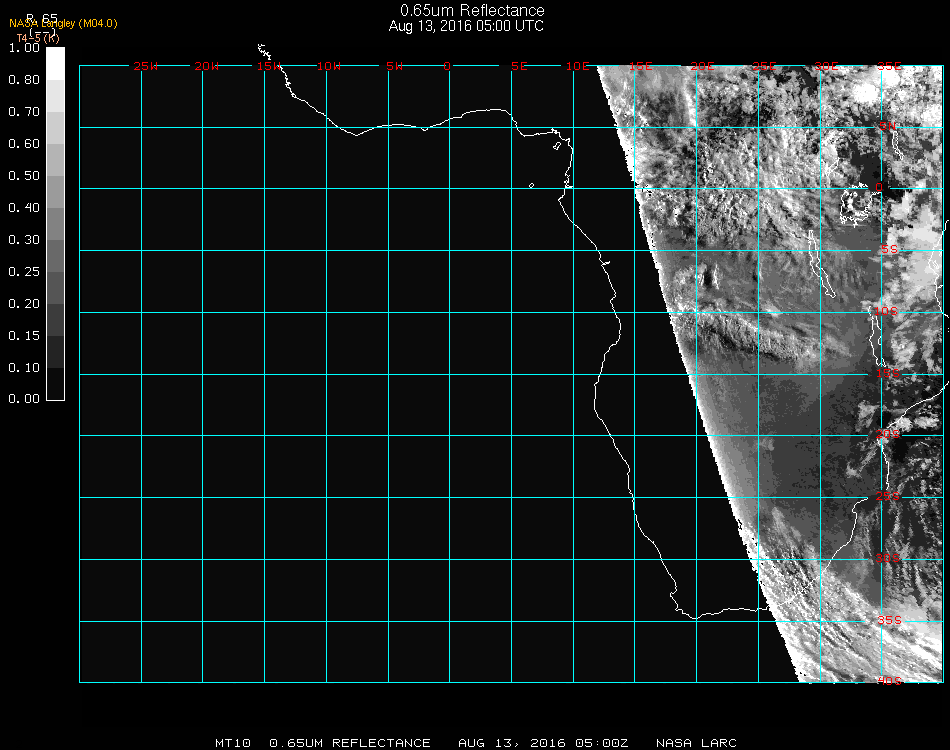Click the colorbar value "0.15"
The height and width of the screenshot is (750, 950).
point(24,336)
